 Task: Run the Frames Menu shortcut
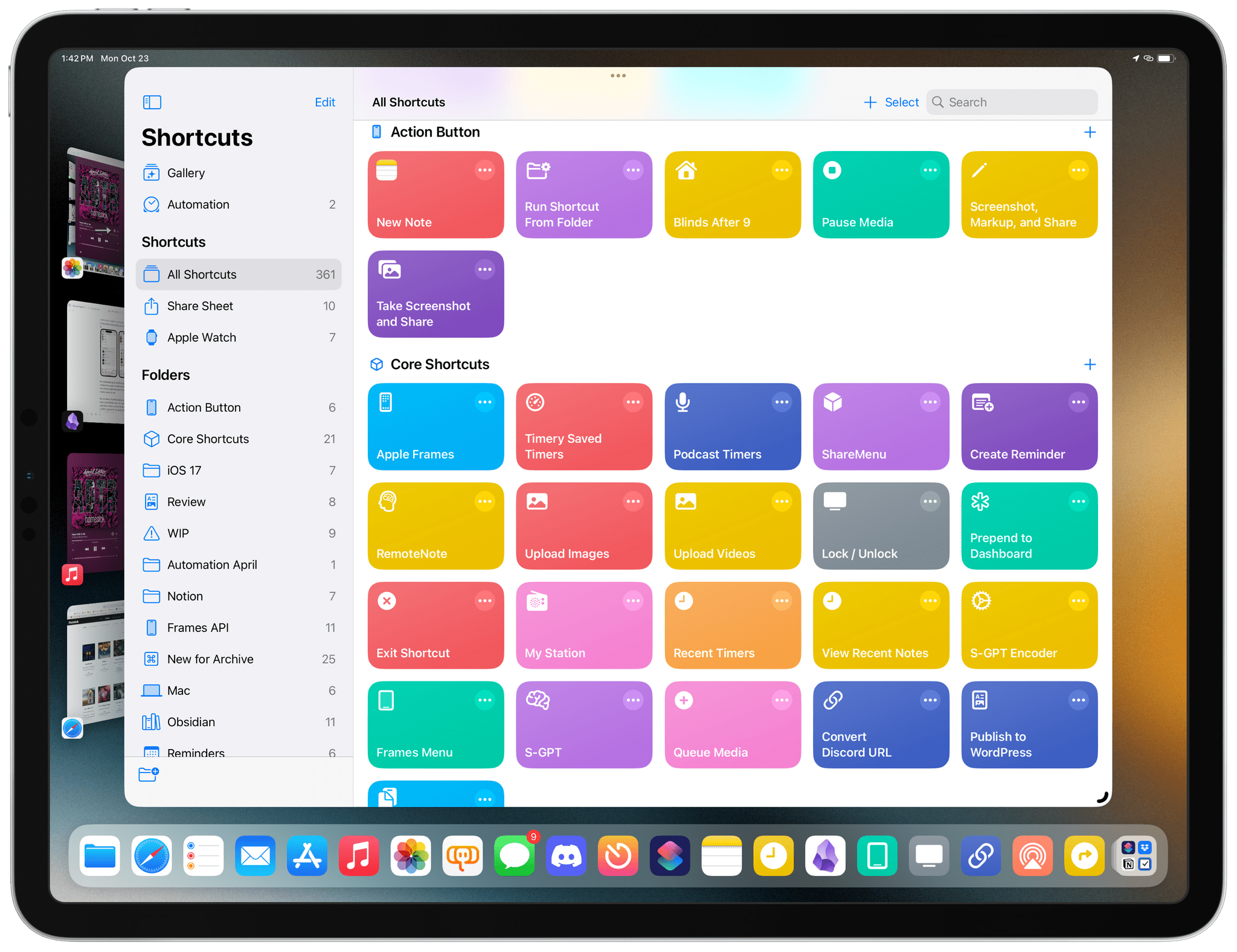pos(435,725)
